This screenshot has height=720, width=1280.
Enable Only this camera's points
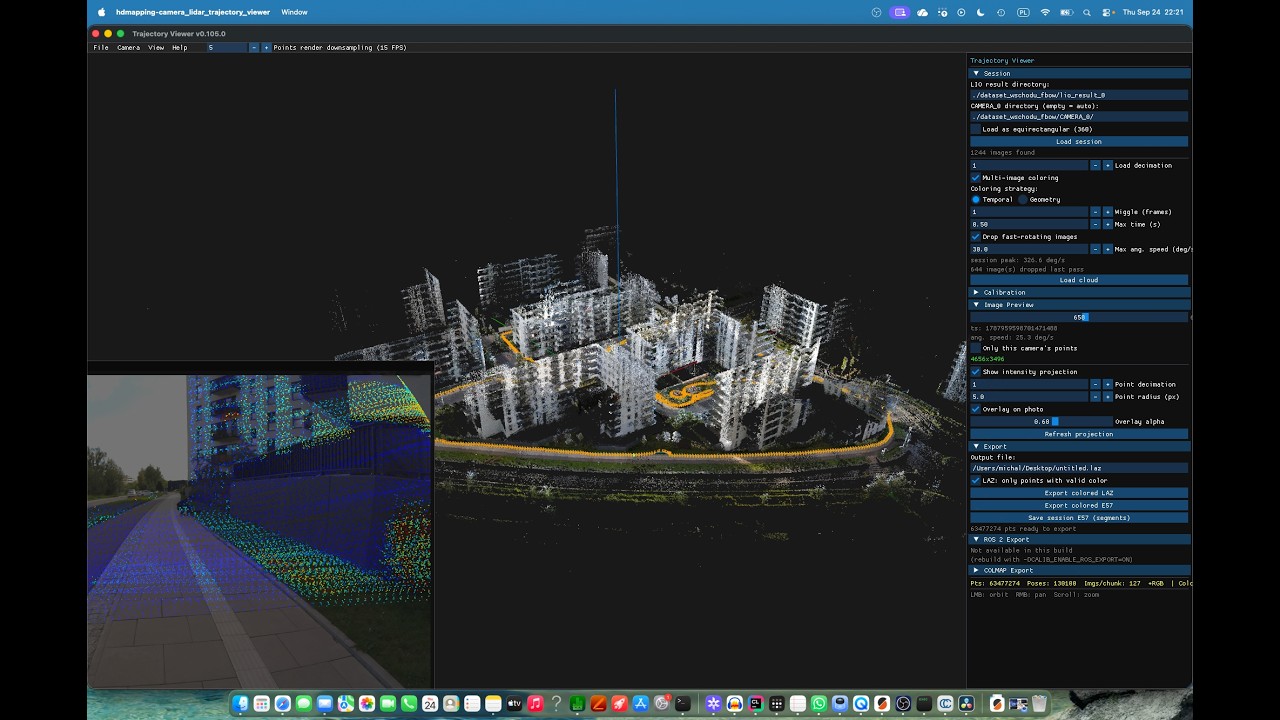976,348
